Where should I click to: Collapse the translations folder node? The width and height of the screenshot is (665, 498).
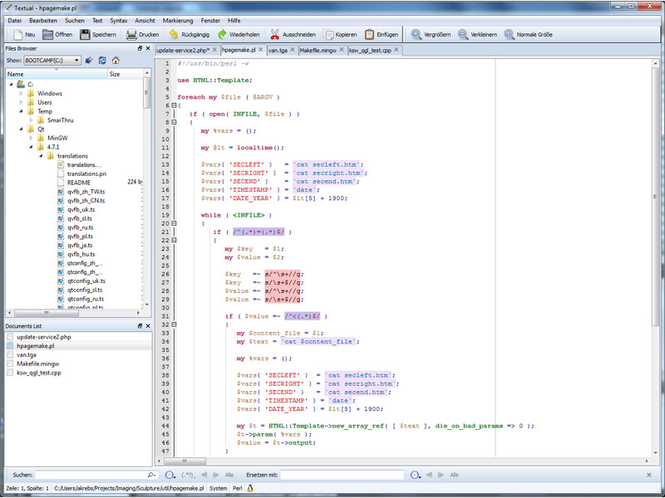(x=43, y=156)
